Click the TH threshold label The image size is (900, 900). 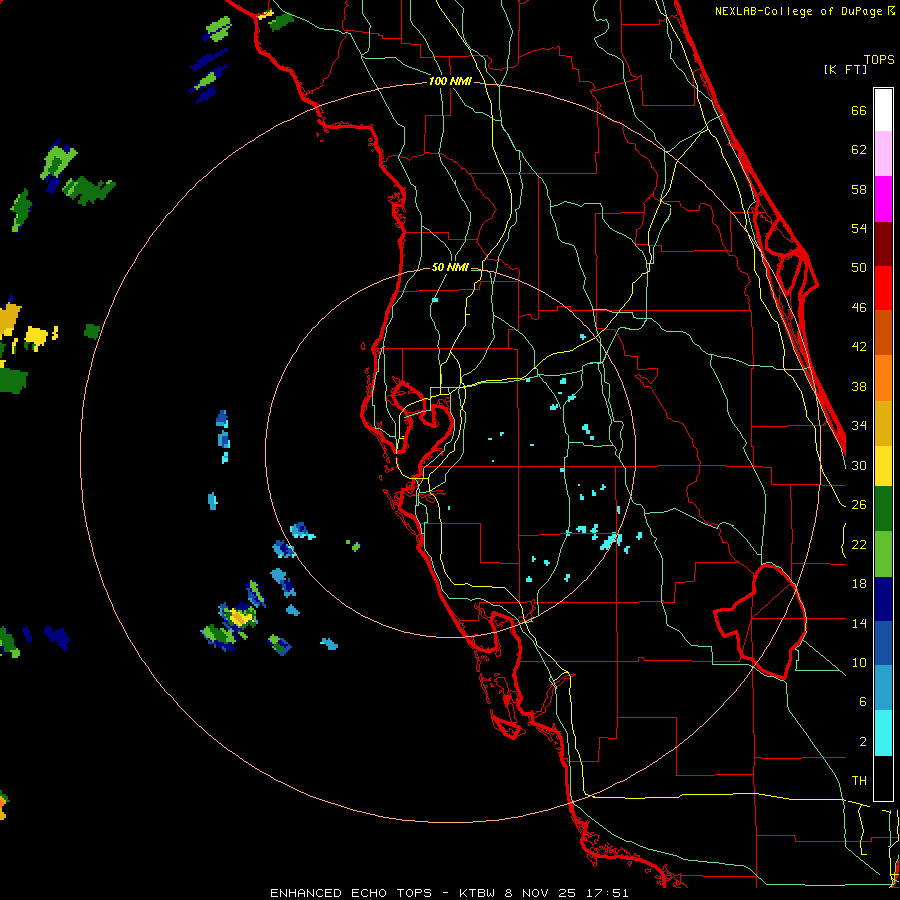[859, 781]
